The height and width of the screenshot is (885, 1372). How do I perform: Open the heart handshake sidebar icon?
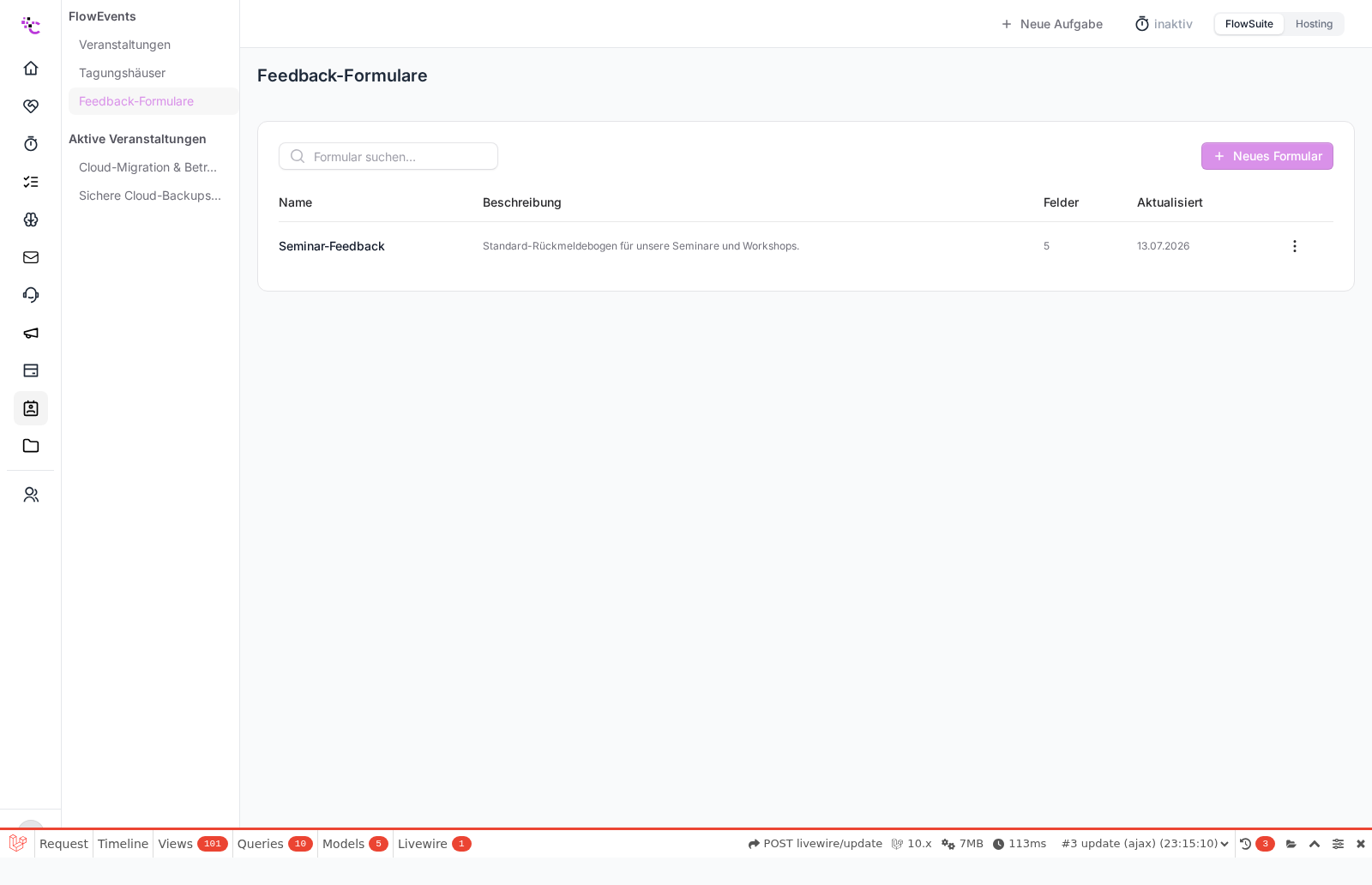[x=31, y=105]
